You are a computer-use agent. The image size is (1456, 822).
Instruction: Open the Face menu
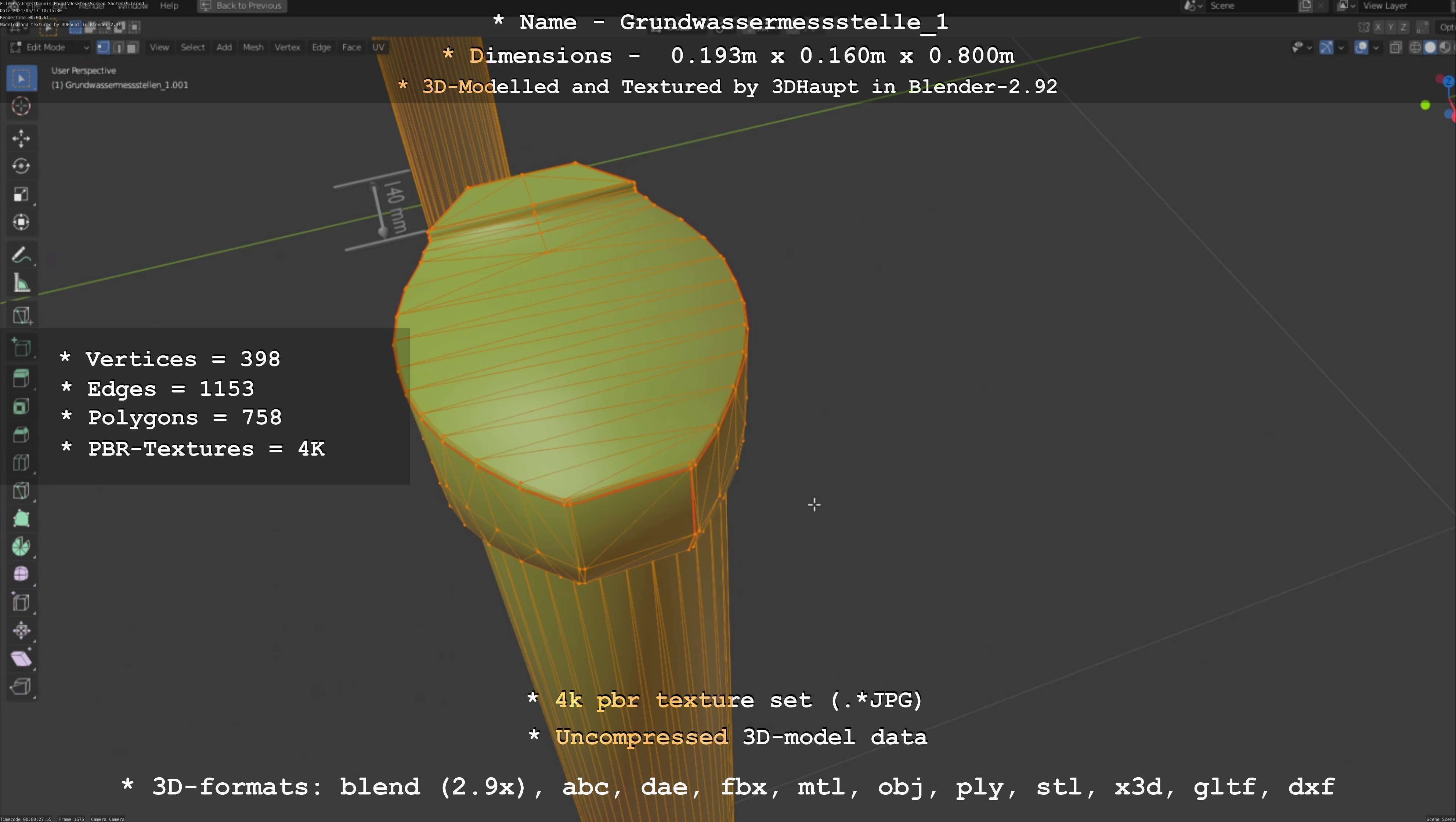point(351,47)
